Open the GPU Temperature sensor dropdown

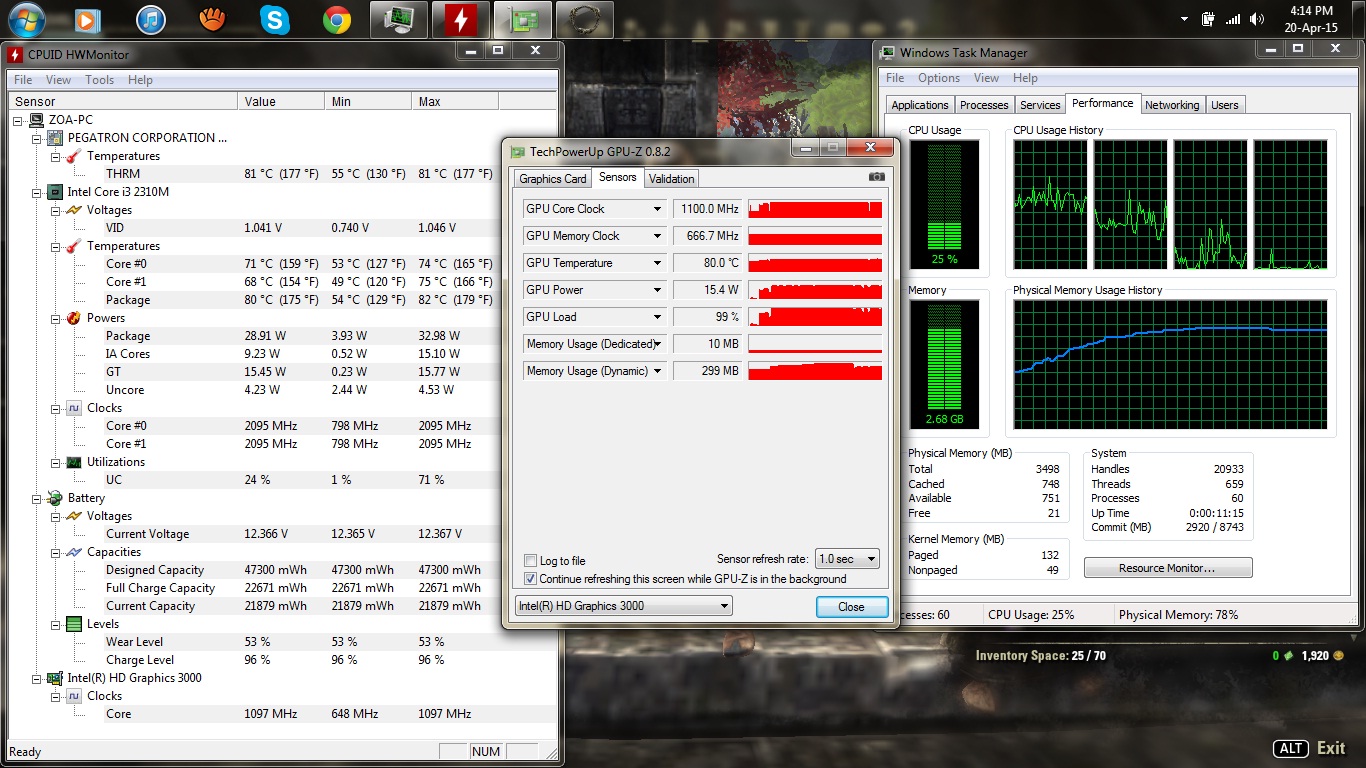[x=657, y=263]
